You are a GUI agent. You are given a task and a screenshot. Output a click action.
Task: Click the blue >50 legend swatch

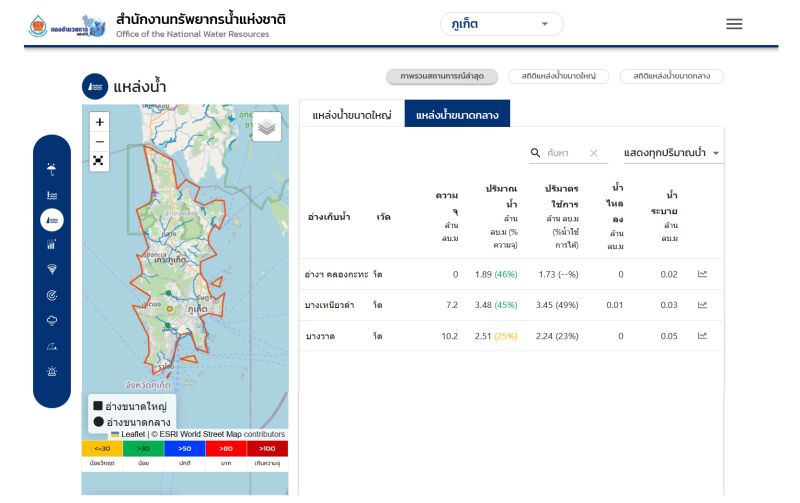(185, 449)
